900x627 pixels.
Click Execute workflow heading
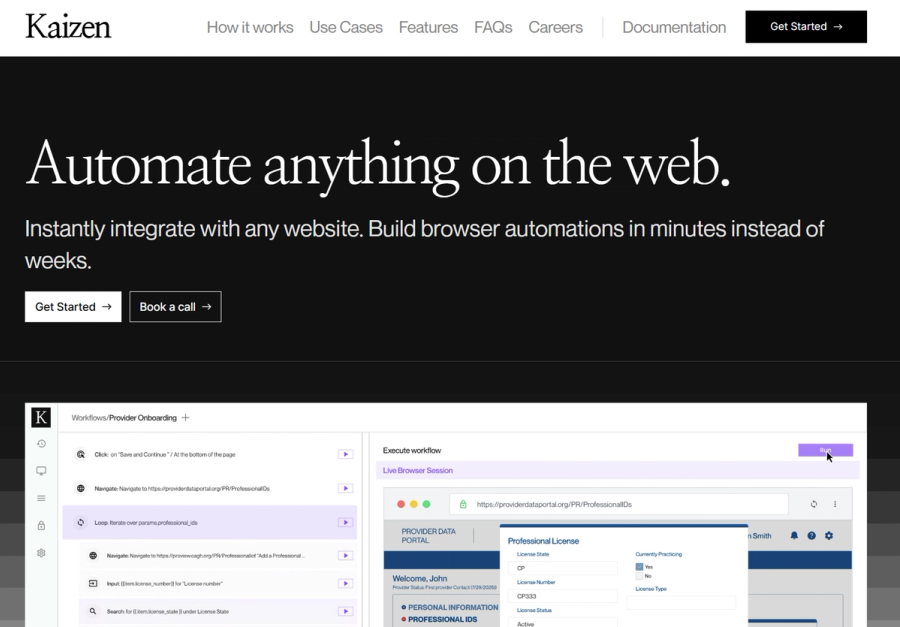point(412,450)
